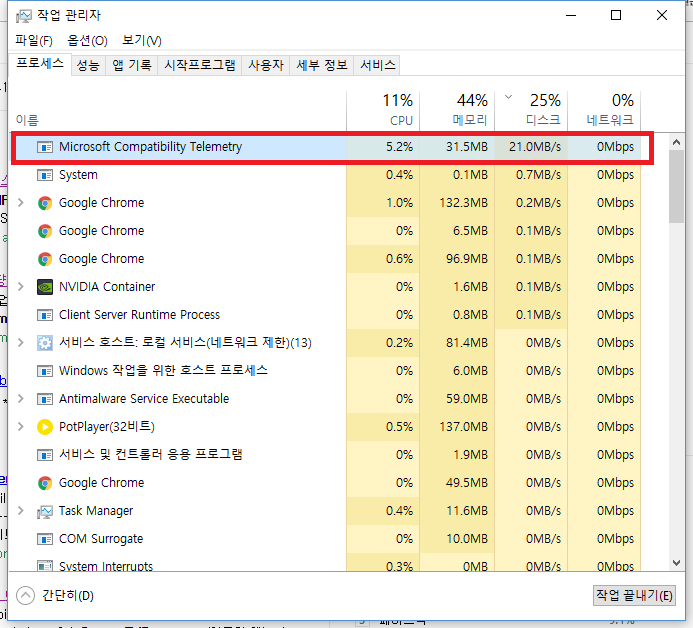Click the Windows 작업을 위한 호스트 프로세스 icon
This screenshot has height=628, width=693.
(x=45, y=371)
